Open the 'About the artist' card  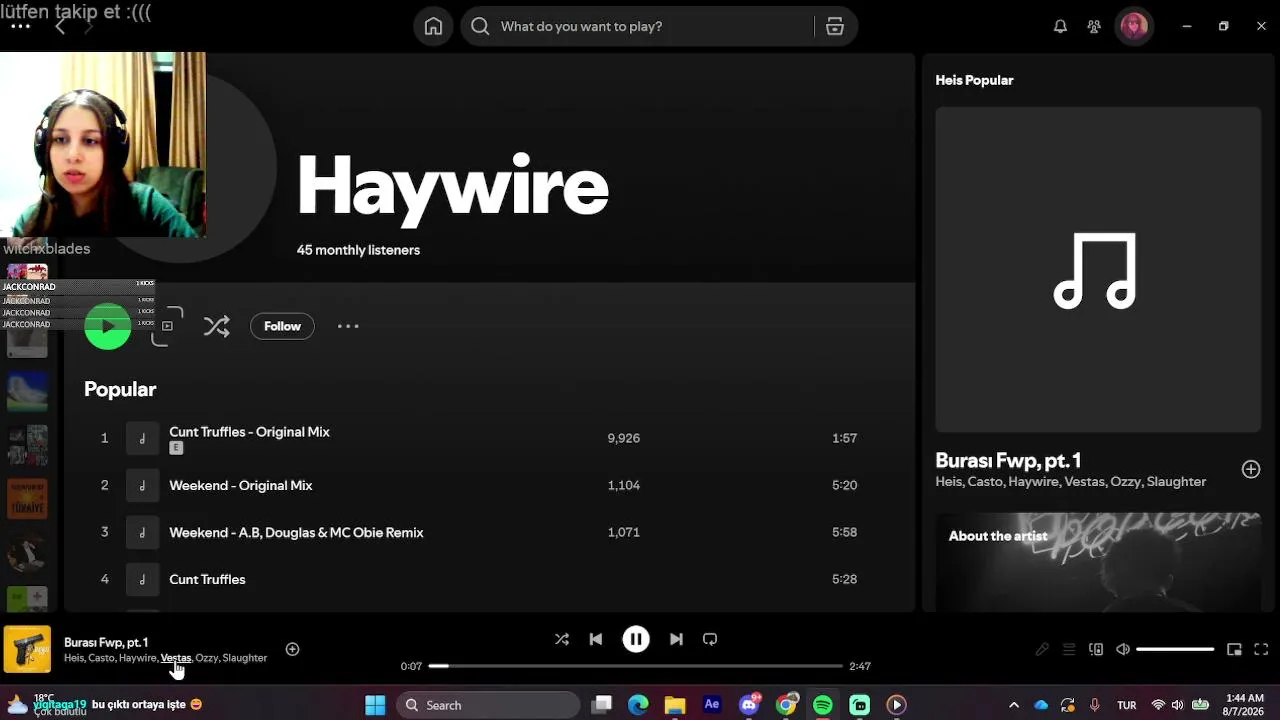tap(1098, 562)
